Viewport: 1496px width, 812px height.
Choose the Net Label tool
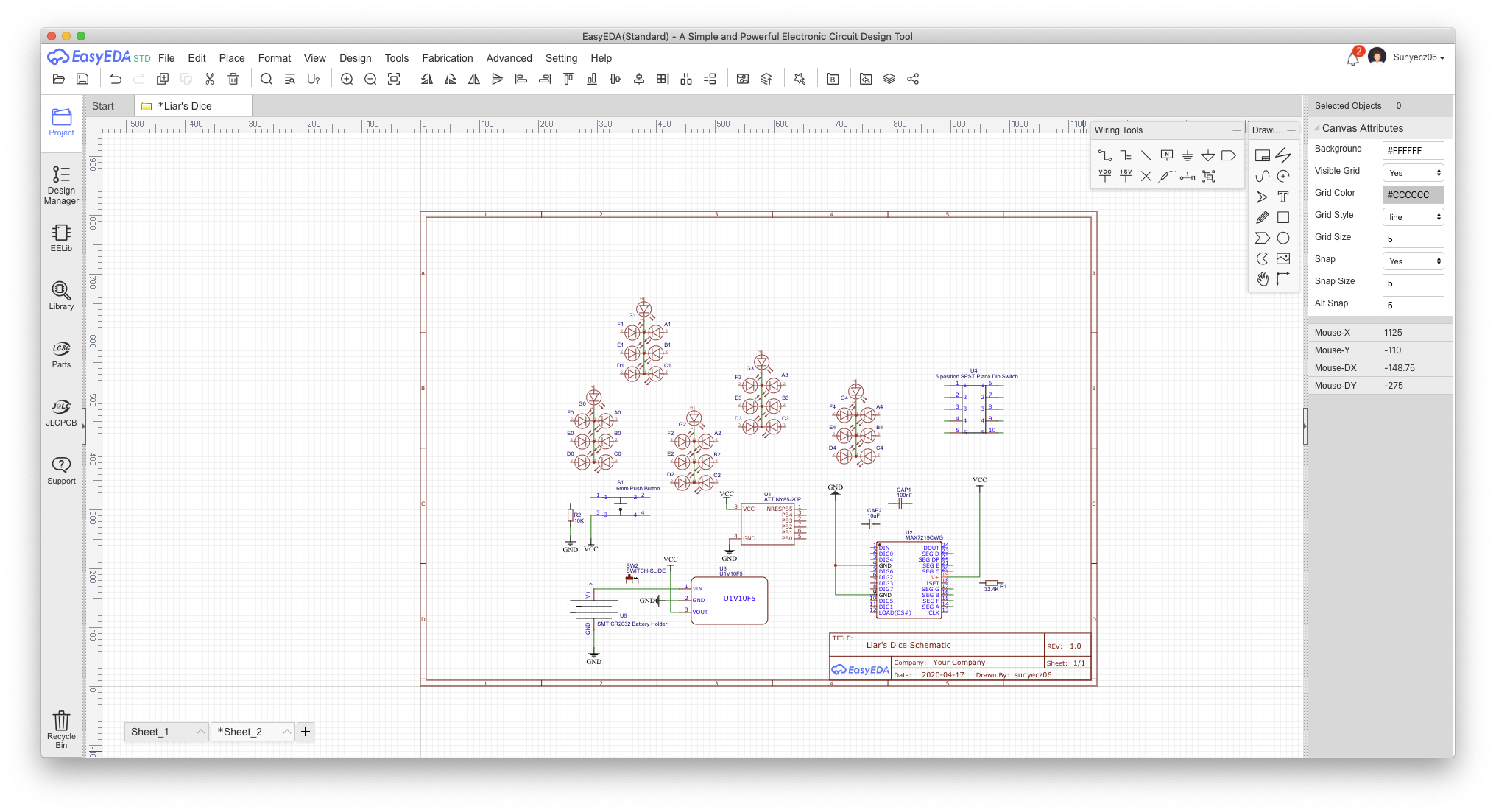point(1166,155)
